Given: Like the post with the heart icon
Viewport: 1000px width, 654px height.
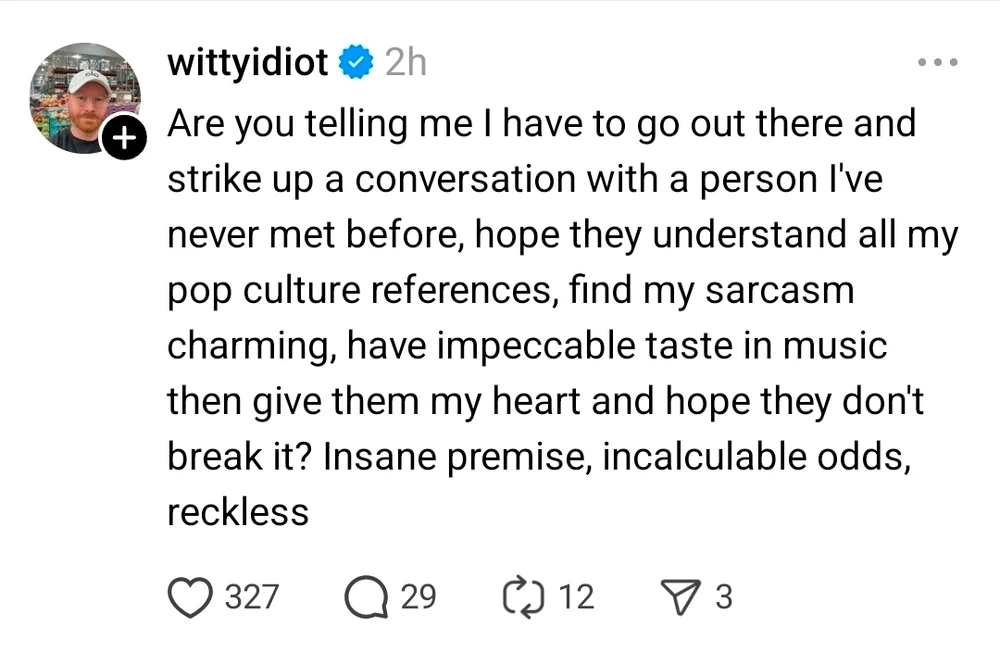Looking at the screenshot, I should 190,597.
